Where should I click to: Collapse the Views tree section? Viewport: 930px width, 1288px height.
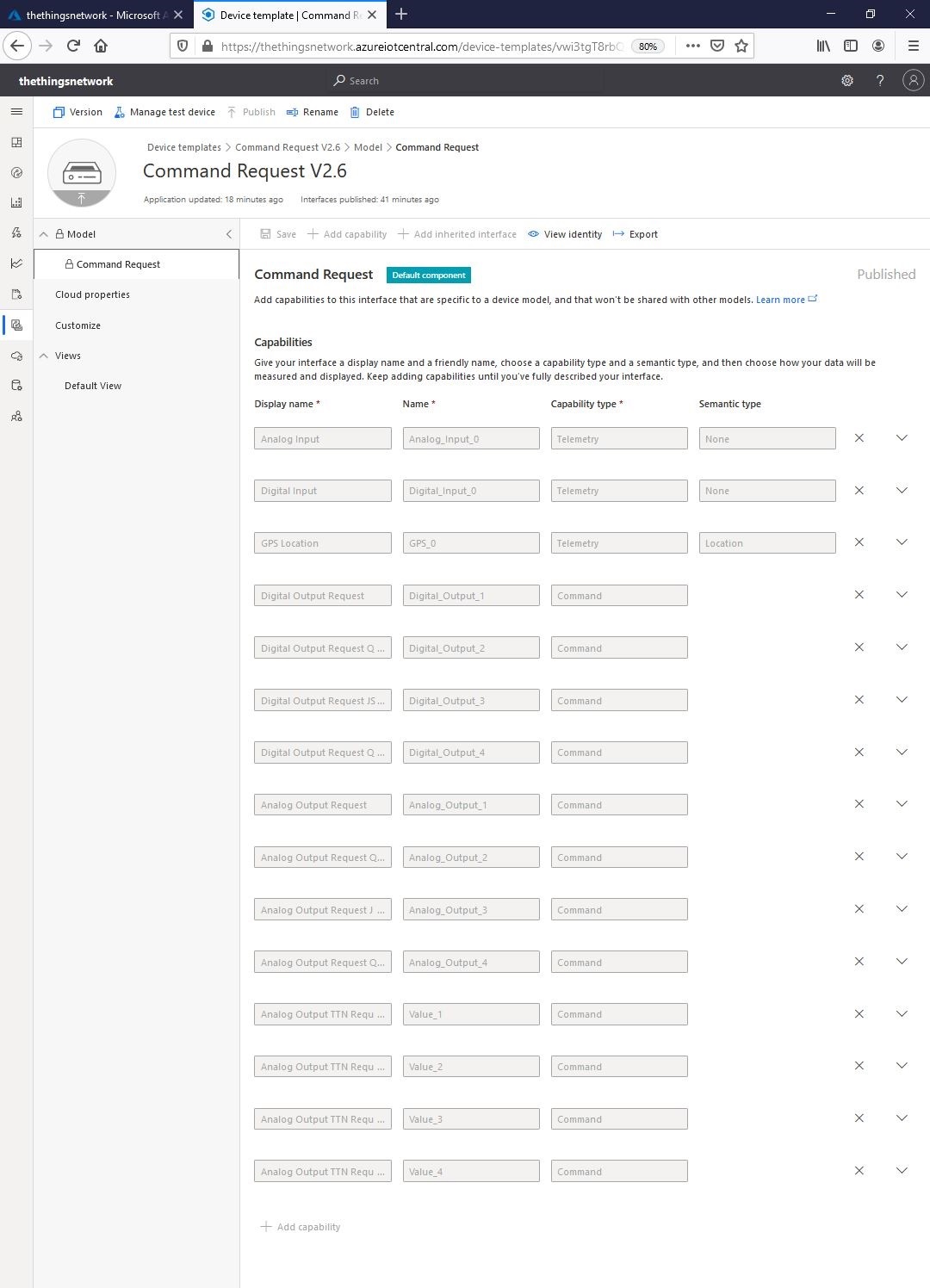(x=44, y=356)
